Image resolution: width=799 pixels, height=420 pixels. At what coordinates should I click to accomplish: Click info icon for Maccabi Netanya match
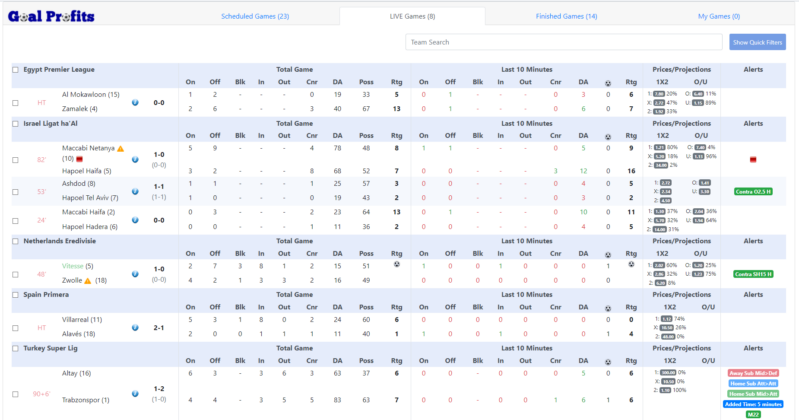point(135,160)
